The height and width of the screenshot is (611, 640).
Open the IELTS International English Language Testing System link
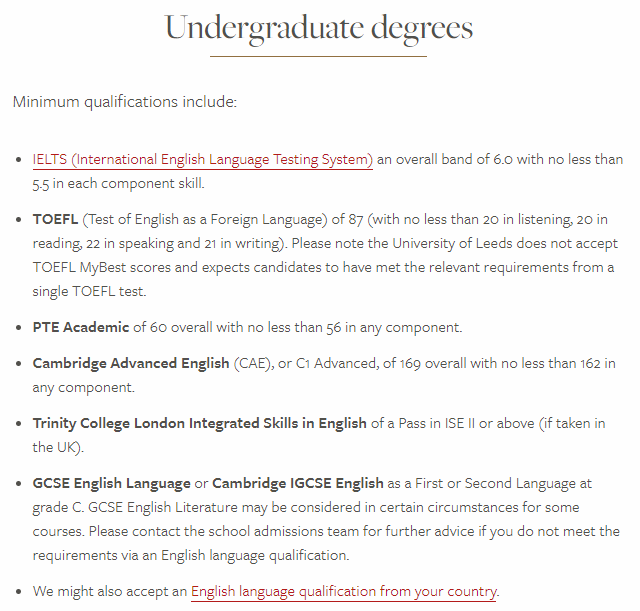(x=202, y=159)
